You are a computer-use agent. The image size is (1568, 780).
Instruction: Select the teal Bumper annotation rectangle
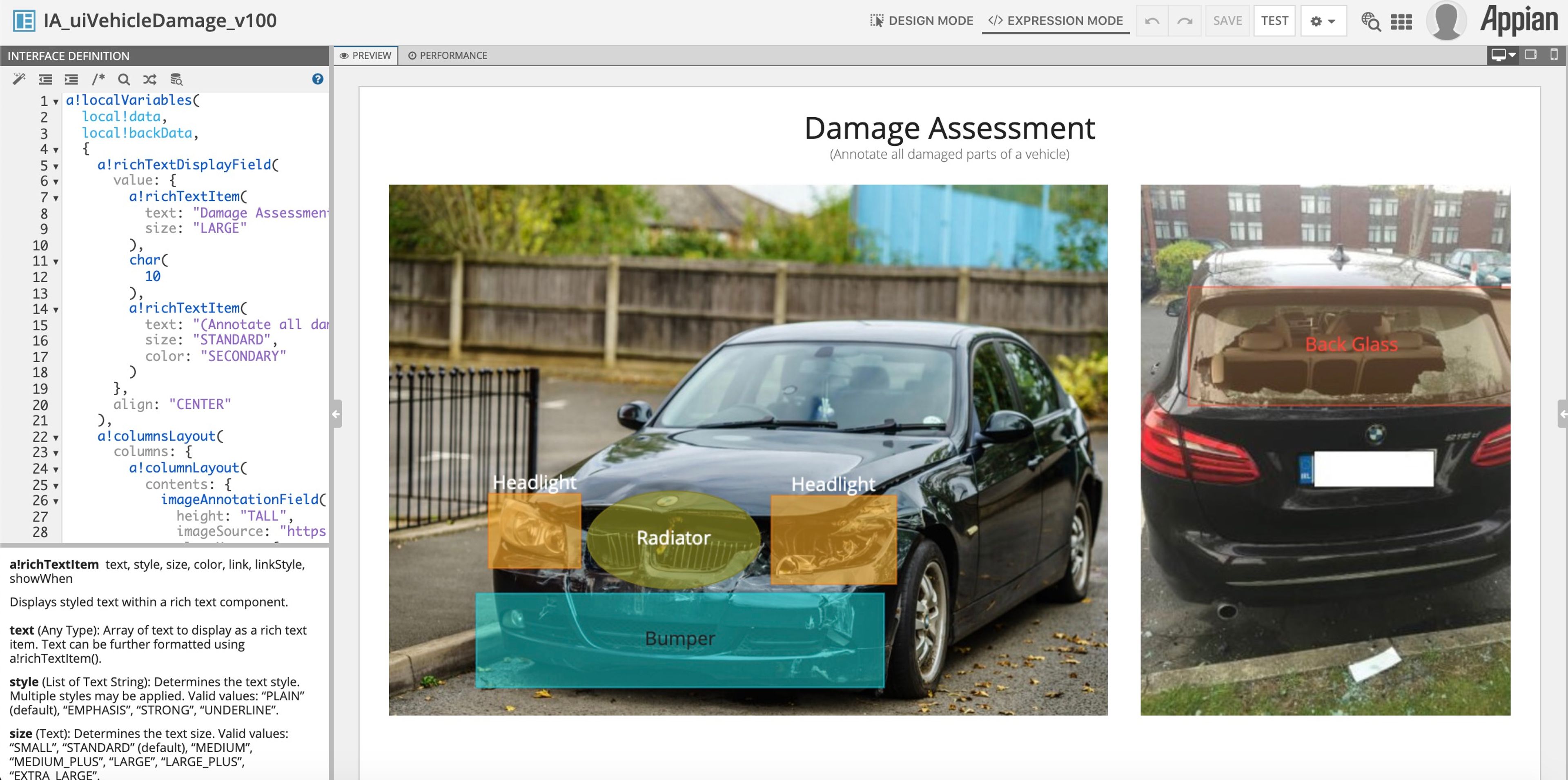coord(680,640)
